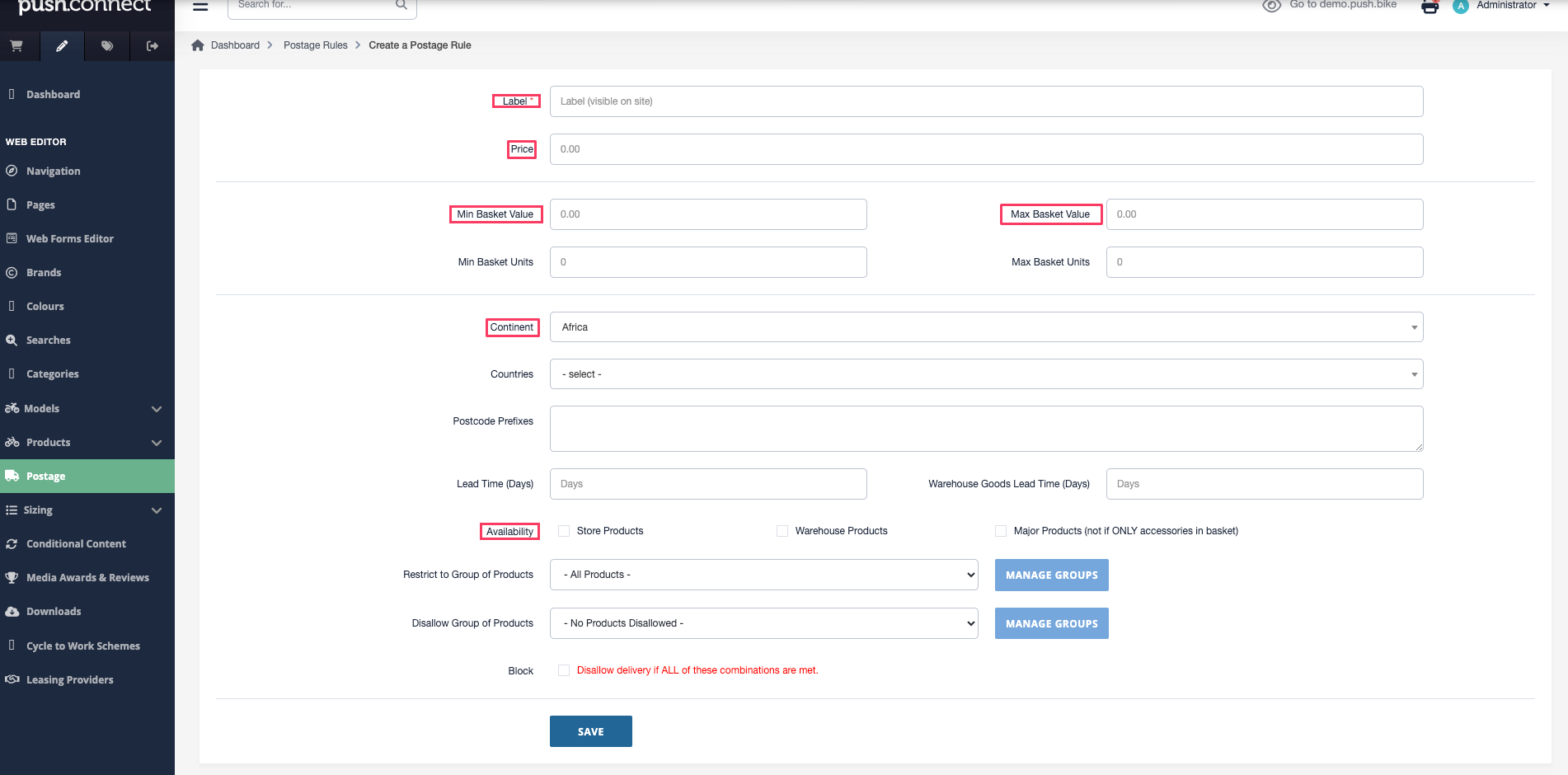
Task: Click the shopping cart icon in sidebar toolbar
Action: (x=16, y=46)
